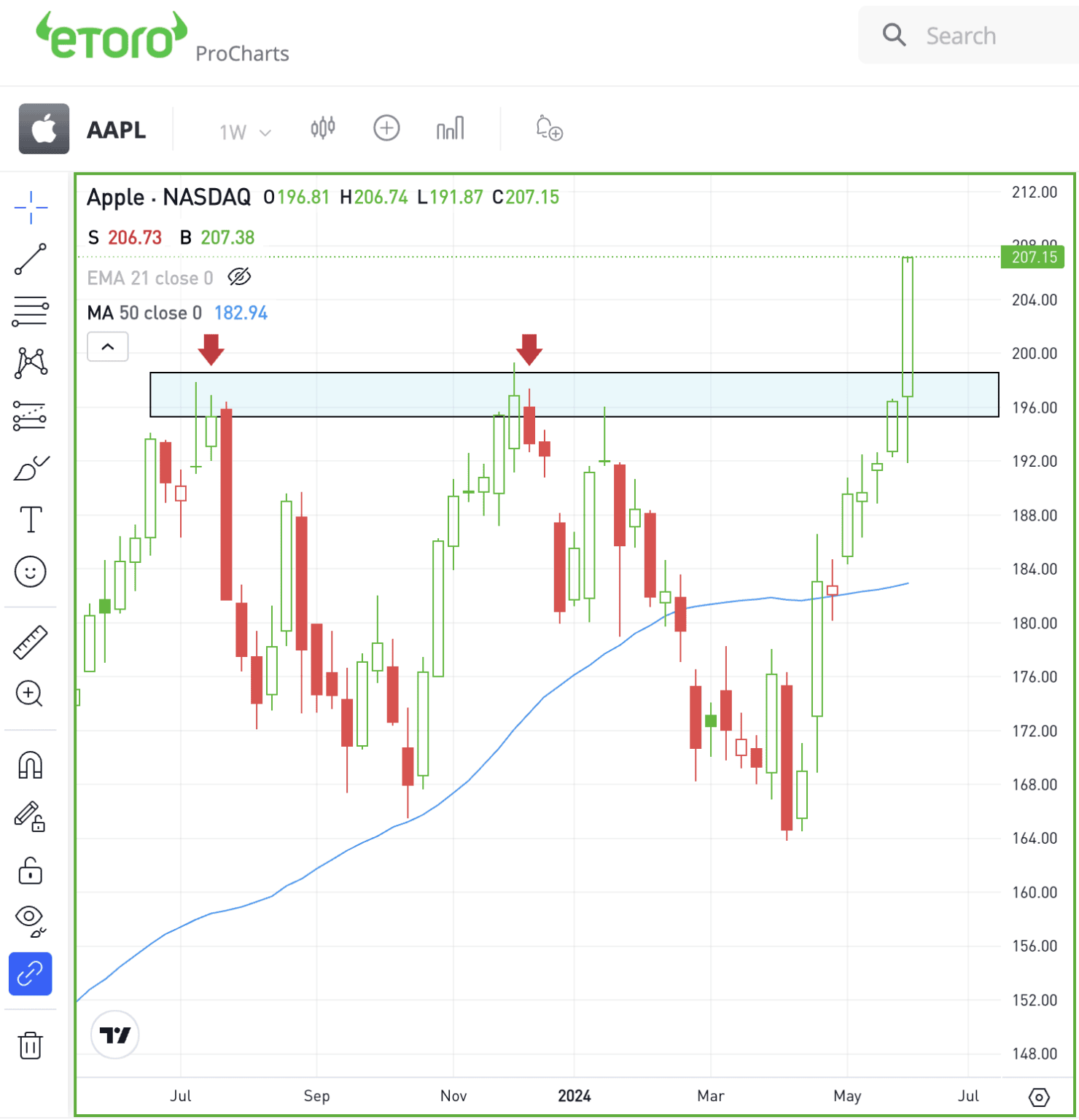The image size is (1079, 1120).
Task: Click the 164.00 price axis label
Action: point(1035,839)
